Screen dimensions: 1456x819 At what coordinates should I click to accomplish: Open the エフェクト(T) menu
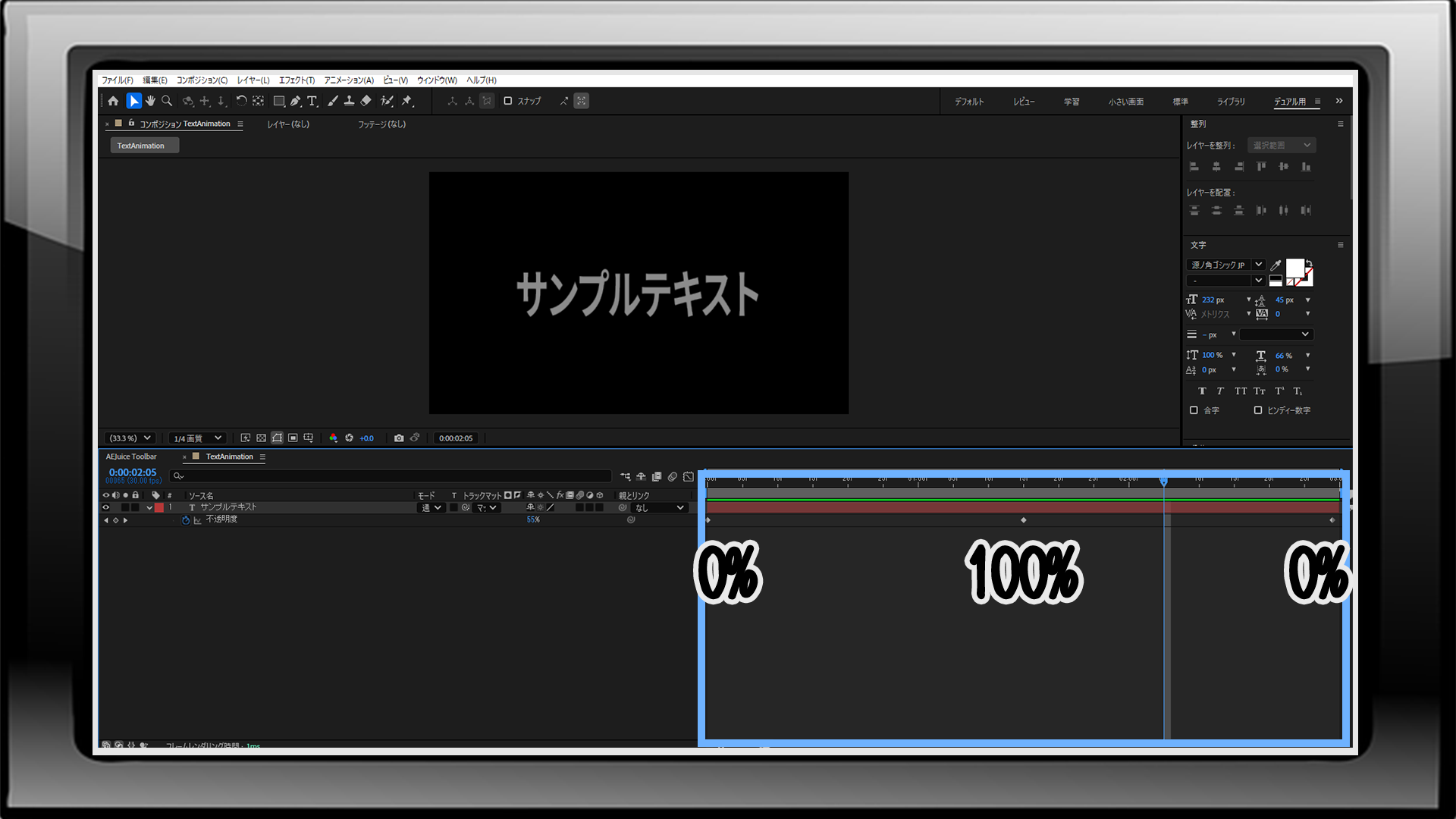297,80
